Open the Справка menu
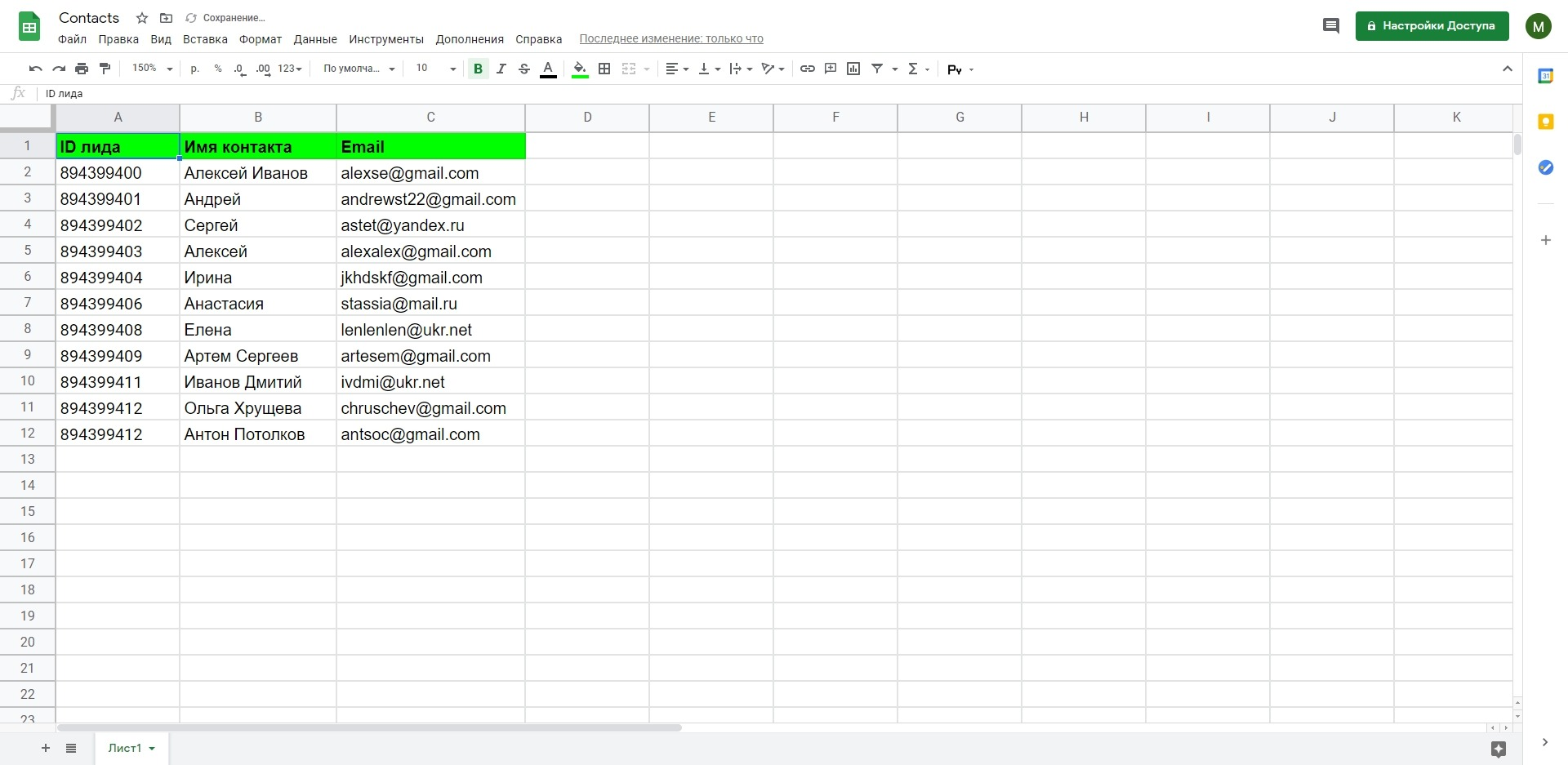The image size is (1568, 765). click(538, 39)
